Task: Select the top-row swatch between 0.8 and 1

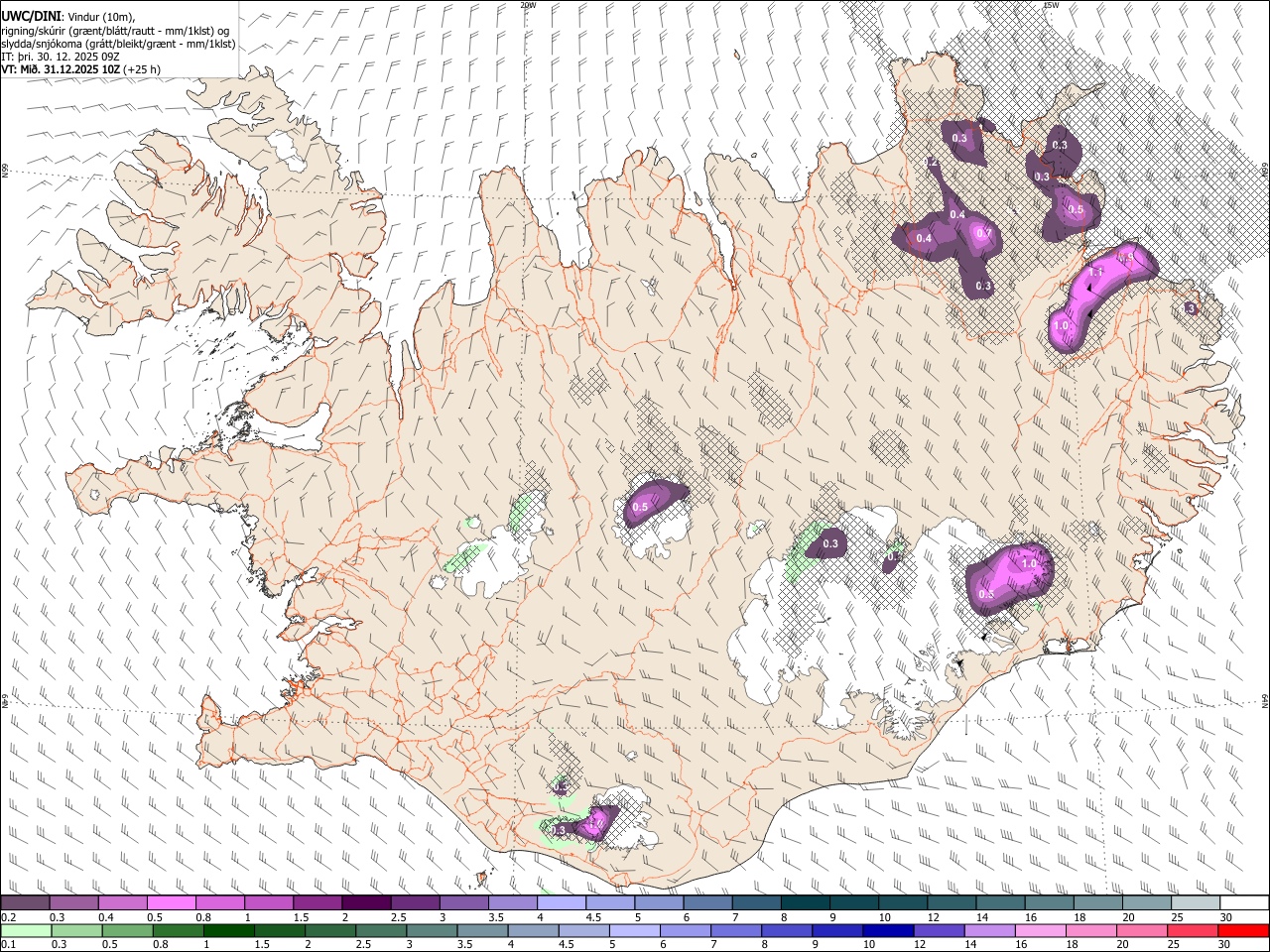Action: (220, 903)
